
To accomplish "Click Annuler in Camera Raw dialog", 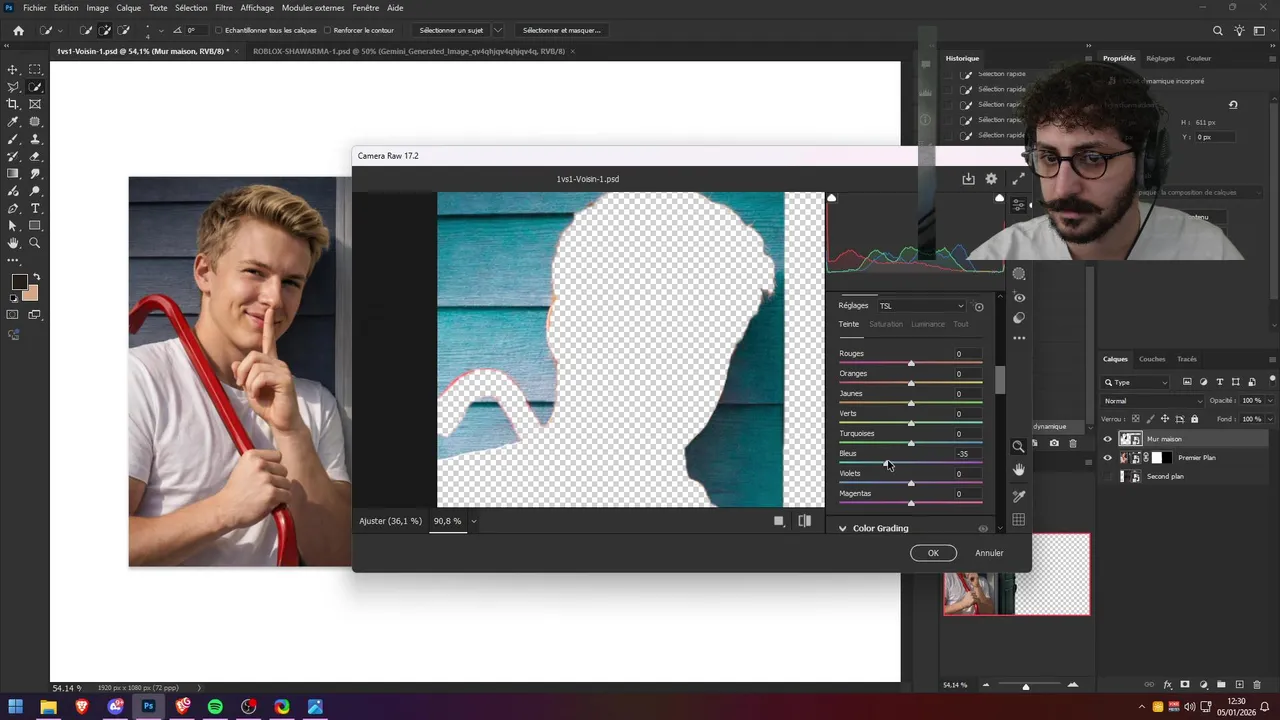I will pos(989,553).
